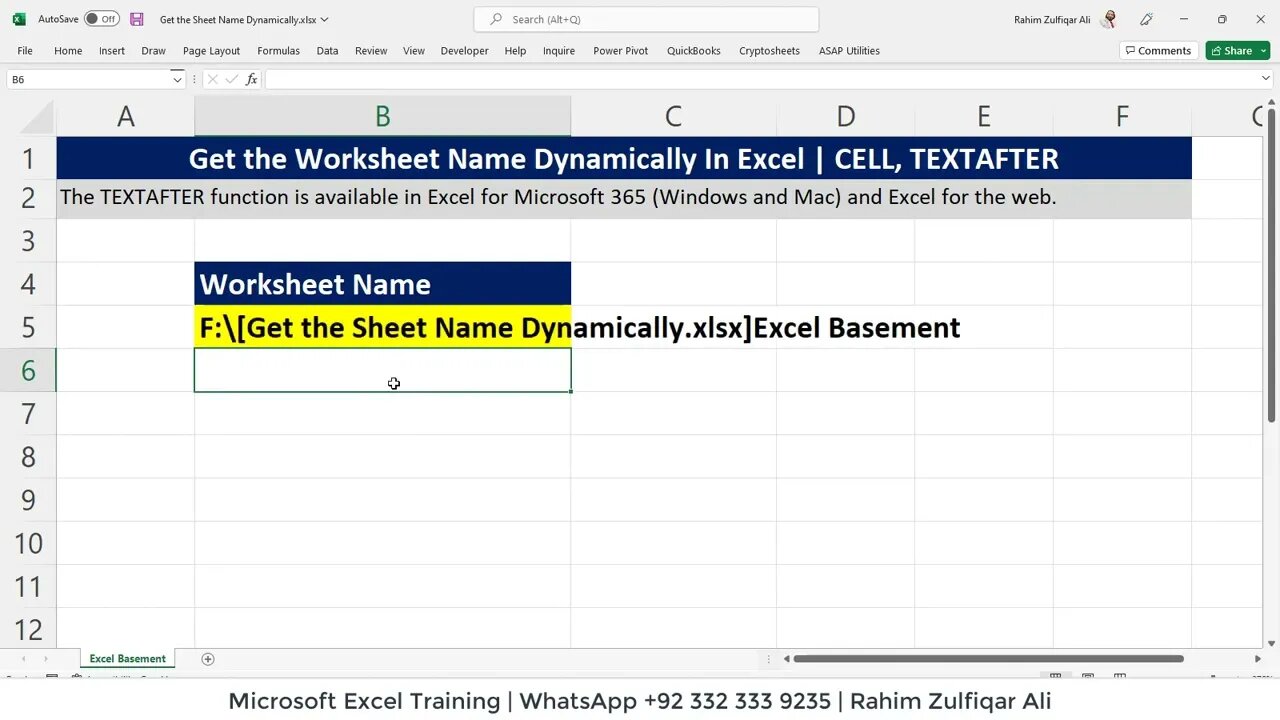This screenshot has height=720, width=1280.
Task: Select column E header
Action: tap(984, 116)
